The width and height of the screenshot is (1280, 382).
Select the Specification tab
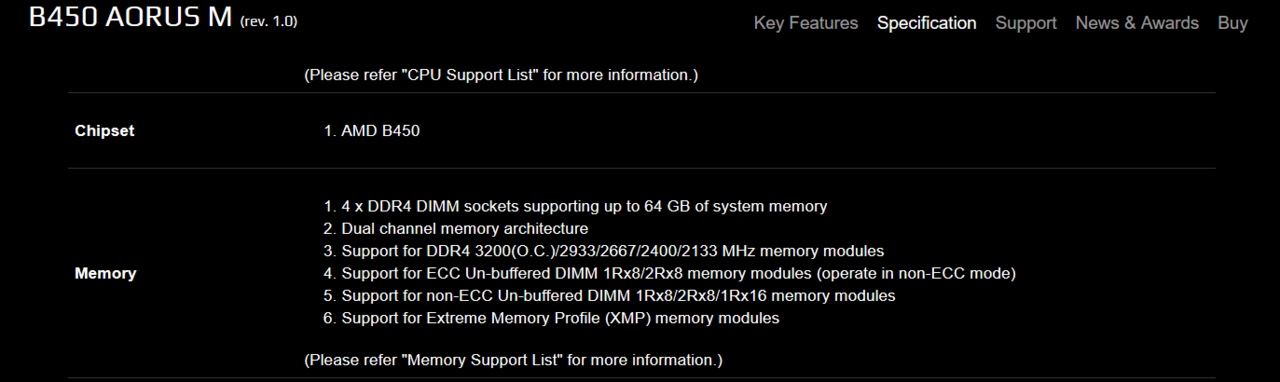(926, 23)
